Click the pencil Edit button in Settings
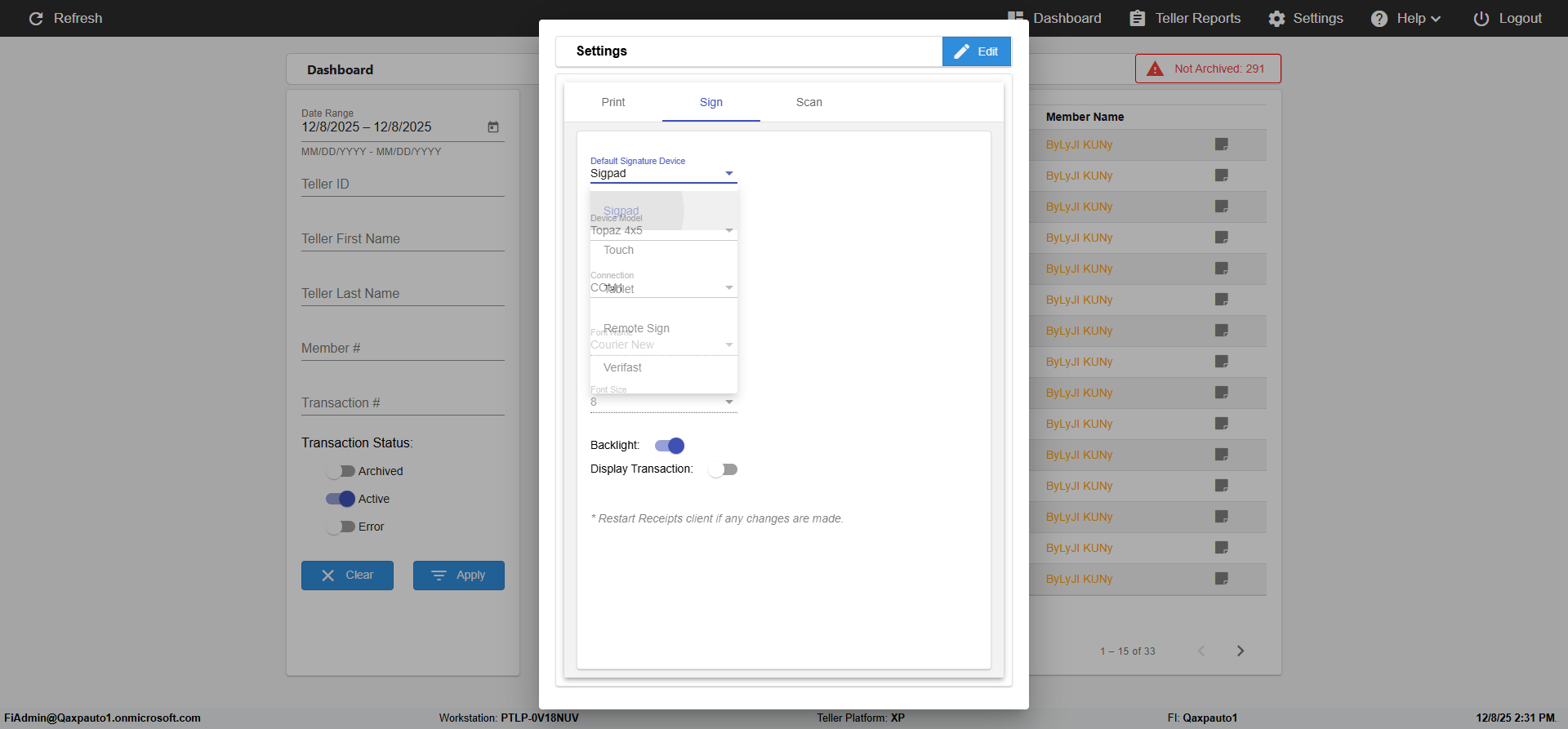Screen dimensions: 1568x729 [977, 51]
